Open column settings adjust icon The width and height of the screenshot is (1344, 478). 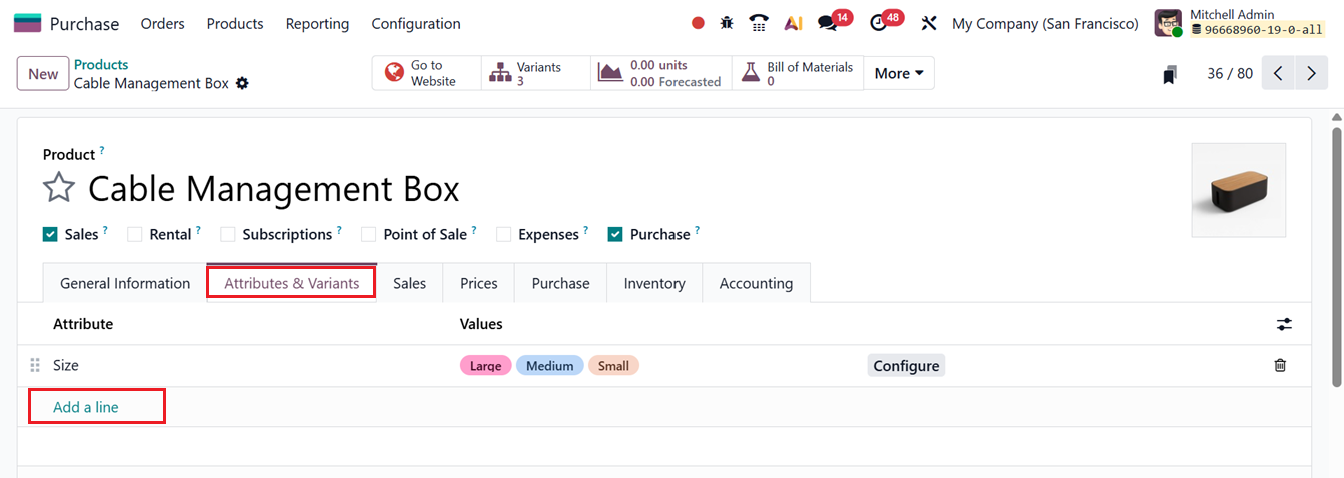[1284, 324]
